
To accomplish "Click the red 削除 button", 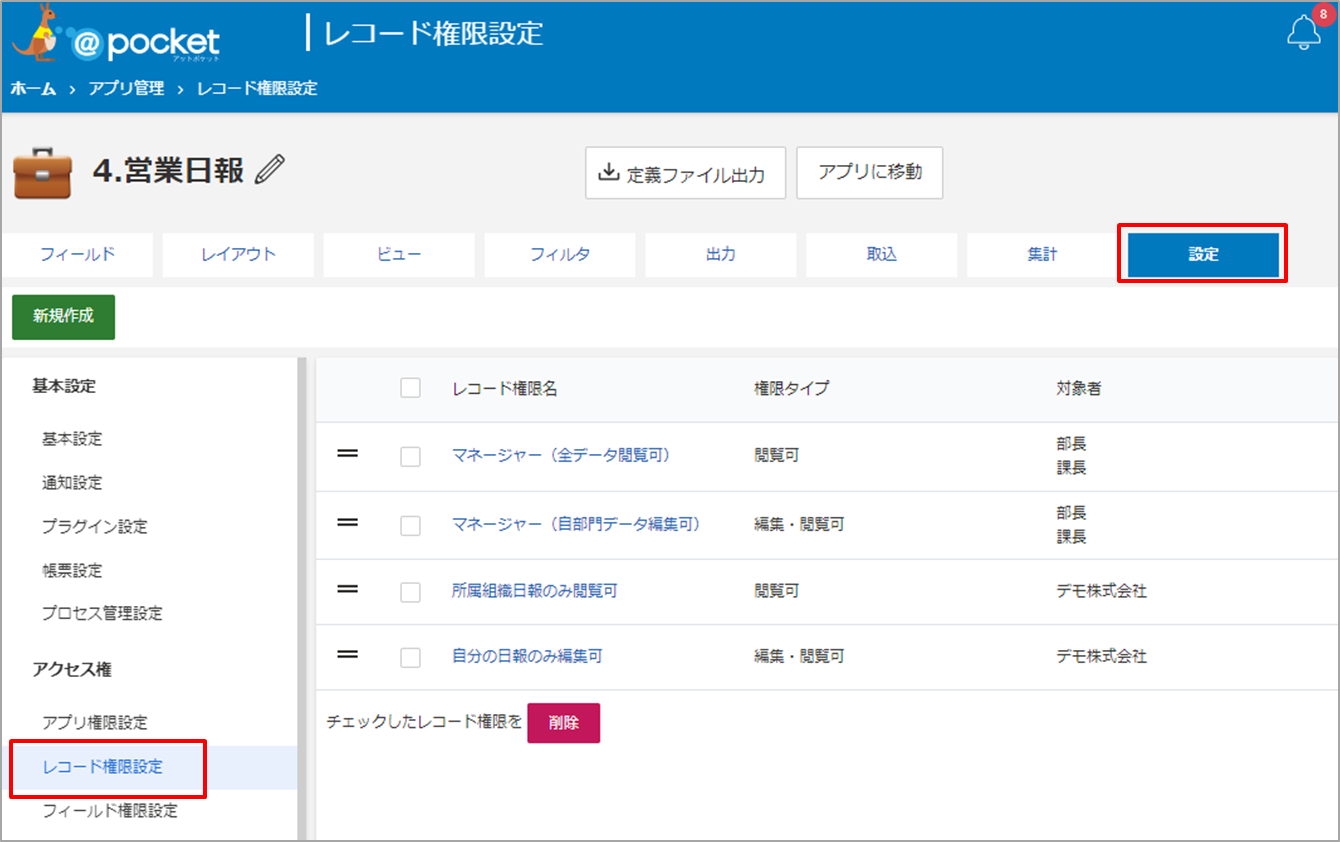I will coord(564,723).
